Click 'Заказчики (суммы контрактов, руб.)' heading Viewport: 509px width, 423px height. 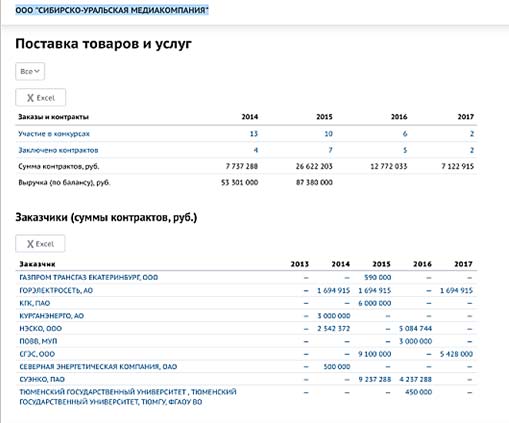tap(106, 218)
